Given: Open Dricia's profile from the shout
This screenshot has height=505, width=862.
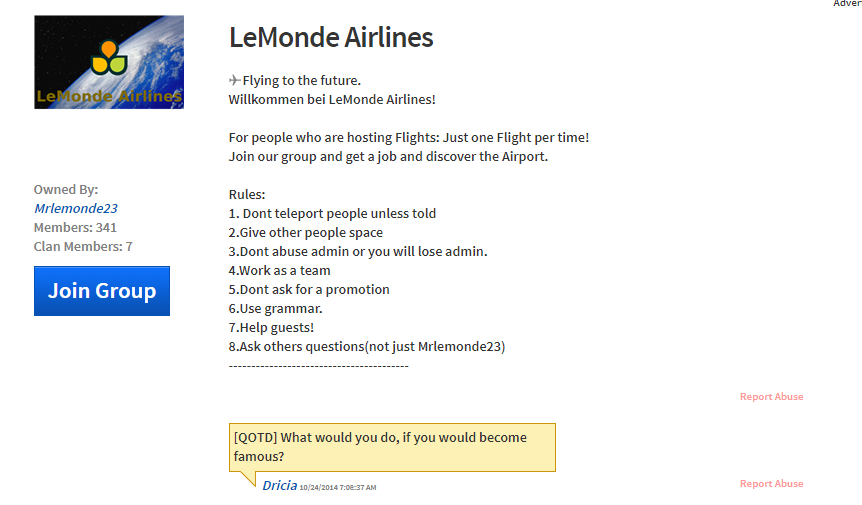Looking at the screenshot, I should click(x=279, y=485).
